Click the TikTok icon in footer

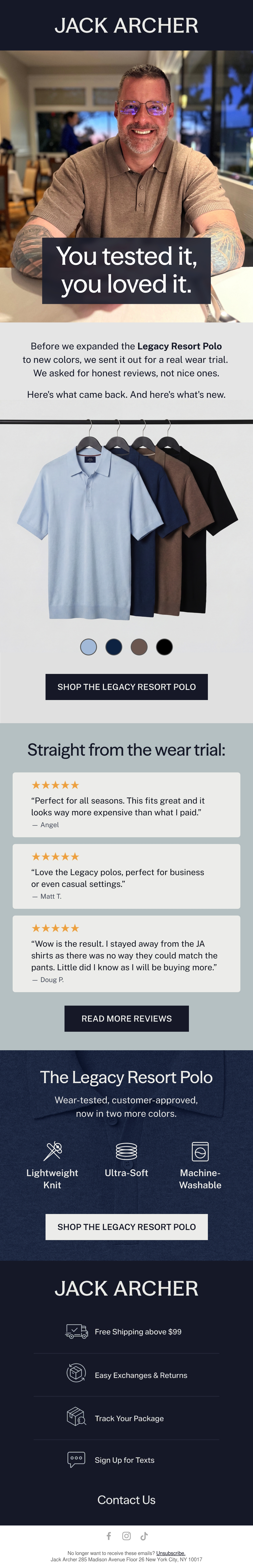(x=144, y=1536)
